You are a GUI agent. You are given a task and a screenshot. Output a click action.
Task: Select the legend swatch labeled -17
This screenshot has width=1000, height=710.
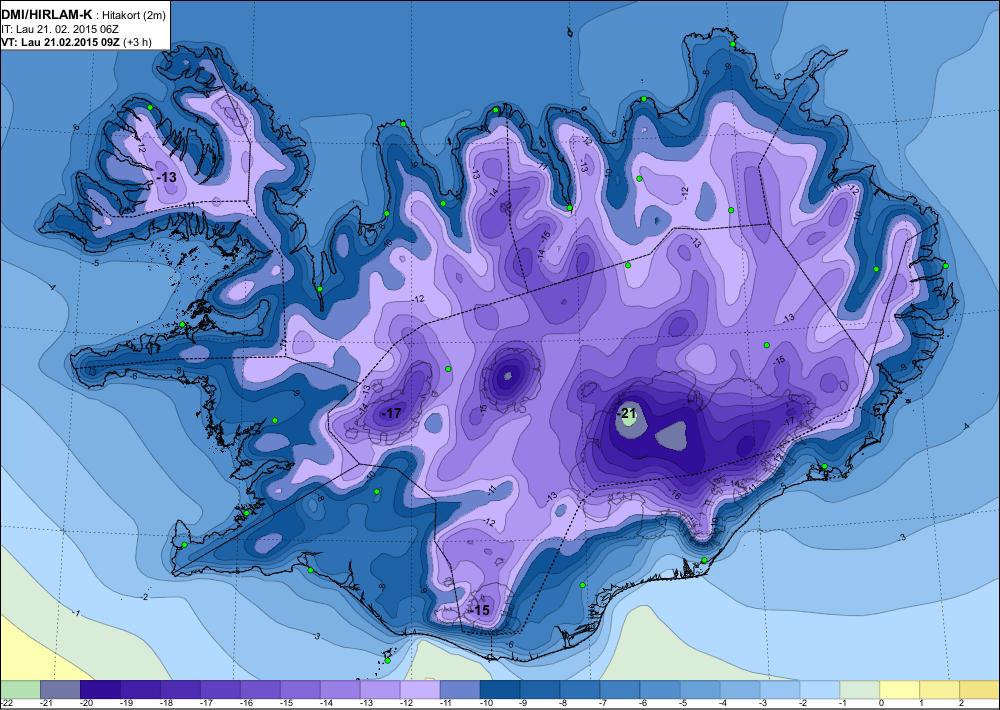pyautogui.click(x=220, y=689)
